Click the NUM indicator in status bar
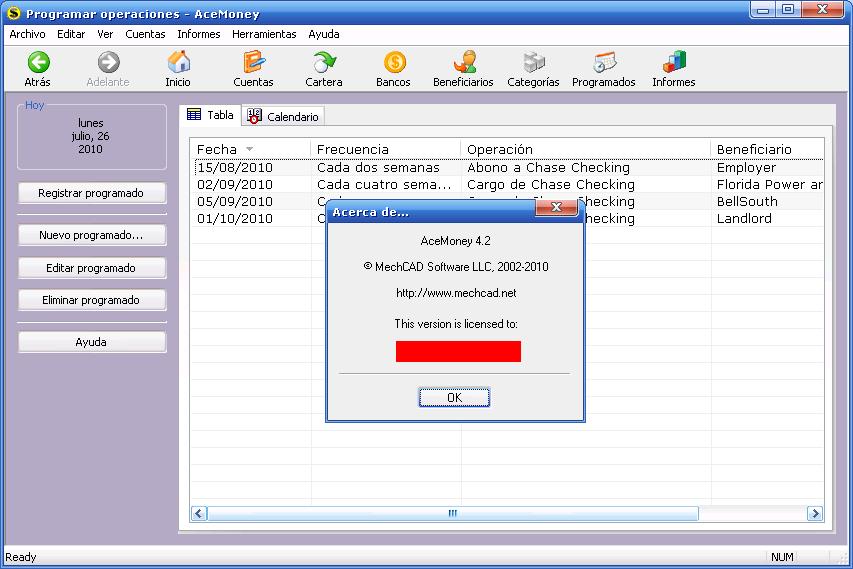This screenshot has width=853, height=569. [782, 557]
